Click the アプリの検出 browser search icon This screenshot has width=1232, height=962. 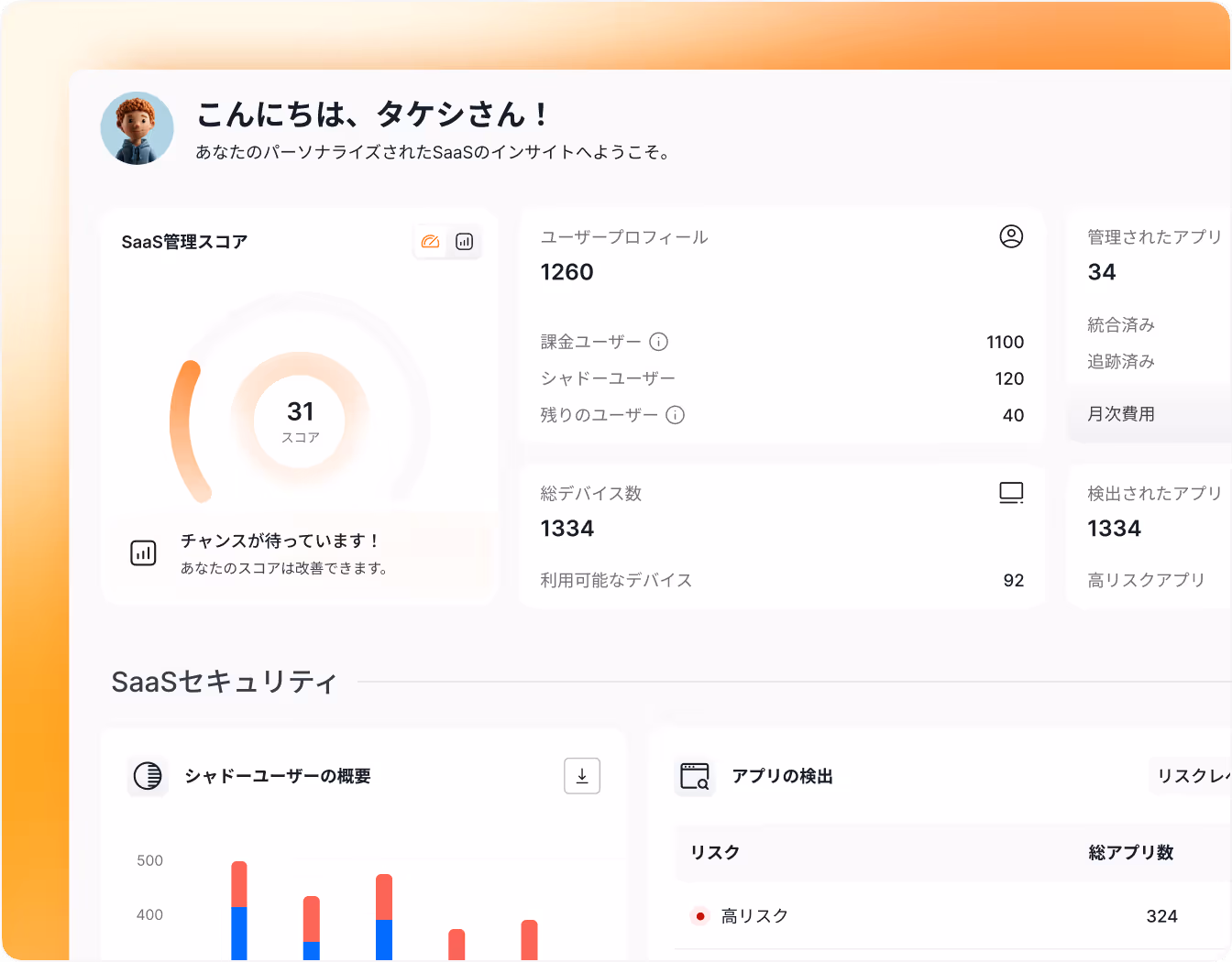pos(695,776)
